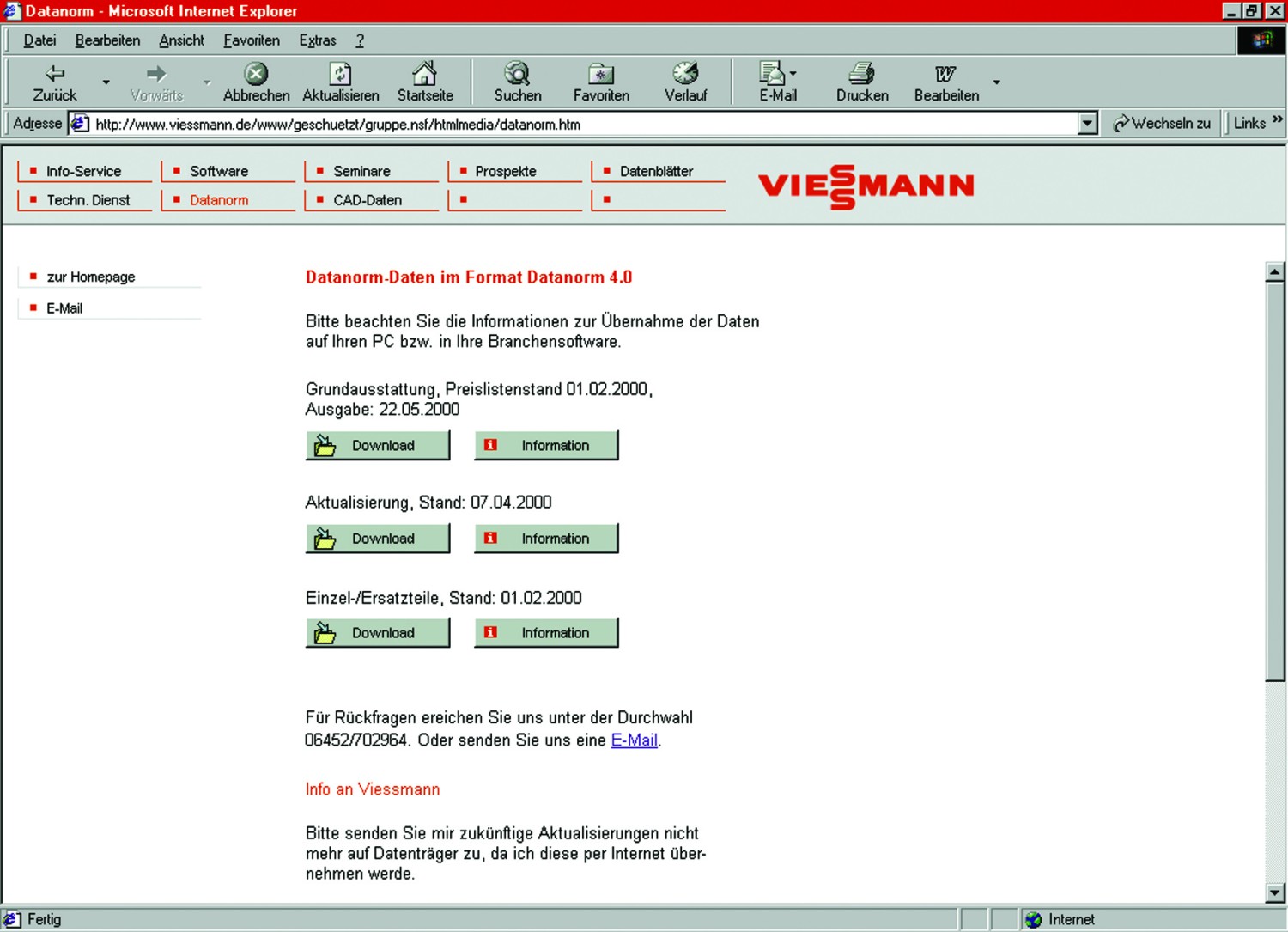This screenshot has width=1288, height=932.
Task: Click the status bar page icon
Action: (12, 919)
